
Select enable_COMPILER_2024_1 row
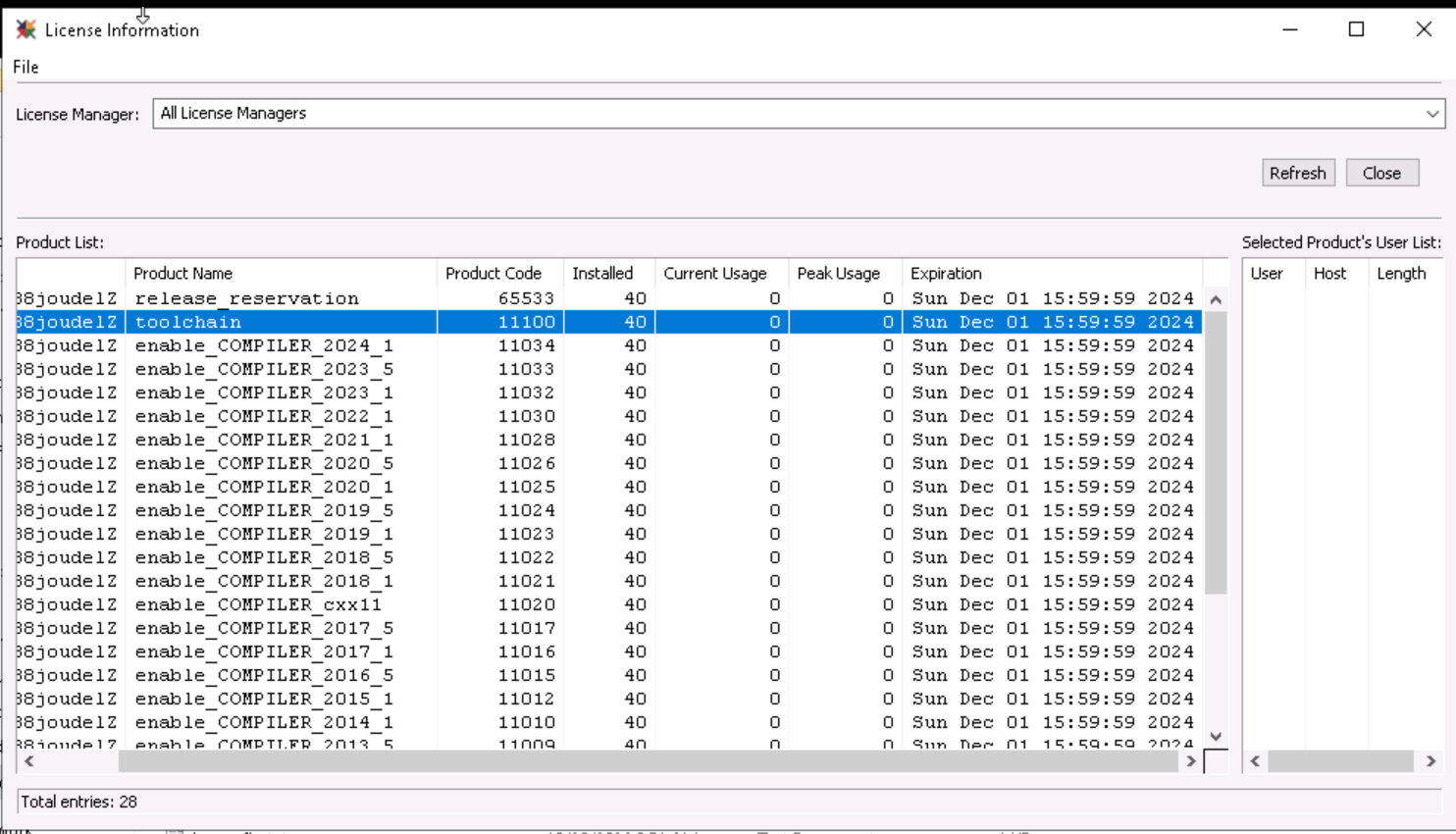click(609, 345)
